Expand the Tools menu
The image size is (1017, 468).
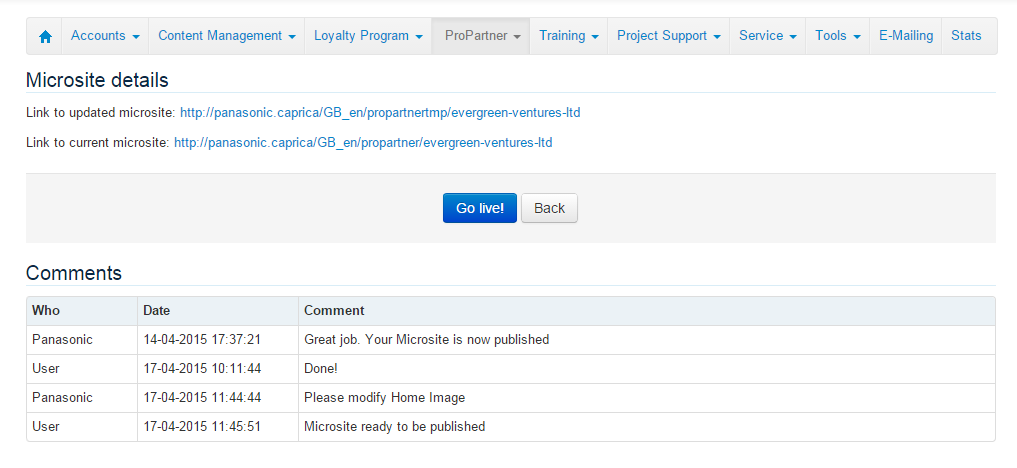tap(838, 36)
